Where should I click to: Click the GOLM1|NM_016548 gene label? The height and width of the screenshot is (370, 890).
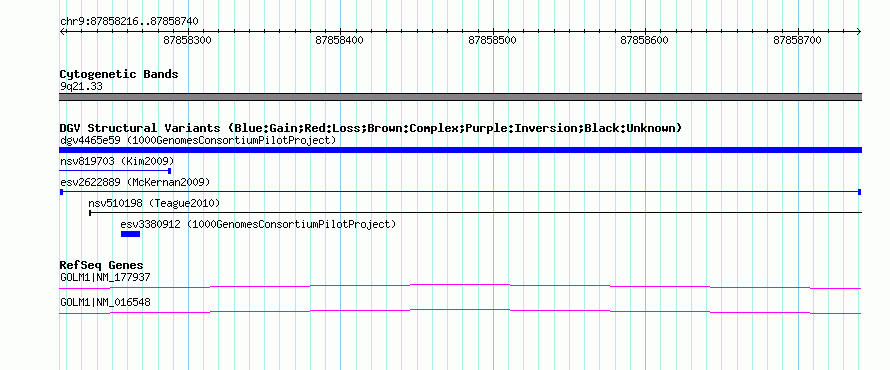point(105,302)
